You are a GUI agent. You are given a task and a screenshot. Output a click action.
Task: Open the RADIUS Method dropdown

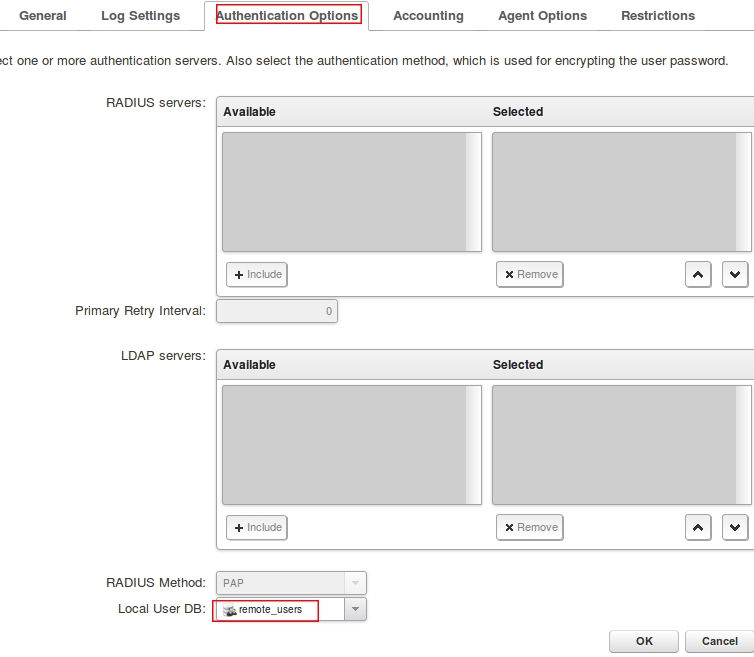pyautogui.click(x=355, y=583)
